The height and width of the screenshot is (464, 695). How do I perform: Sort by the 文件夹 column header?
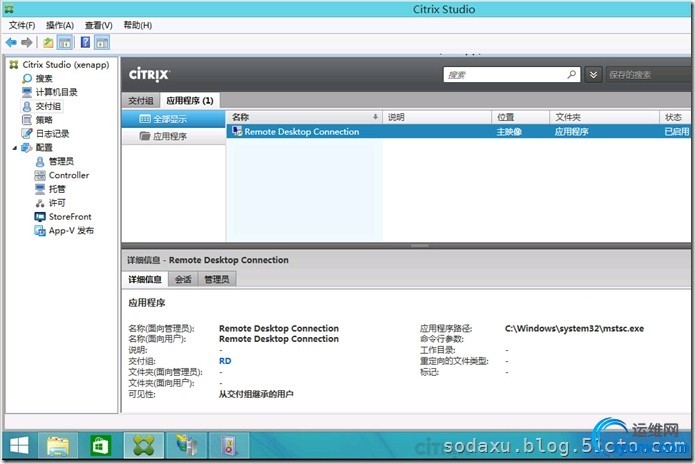[x=605, y=117]
